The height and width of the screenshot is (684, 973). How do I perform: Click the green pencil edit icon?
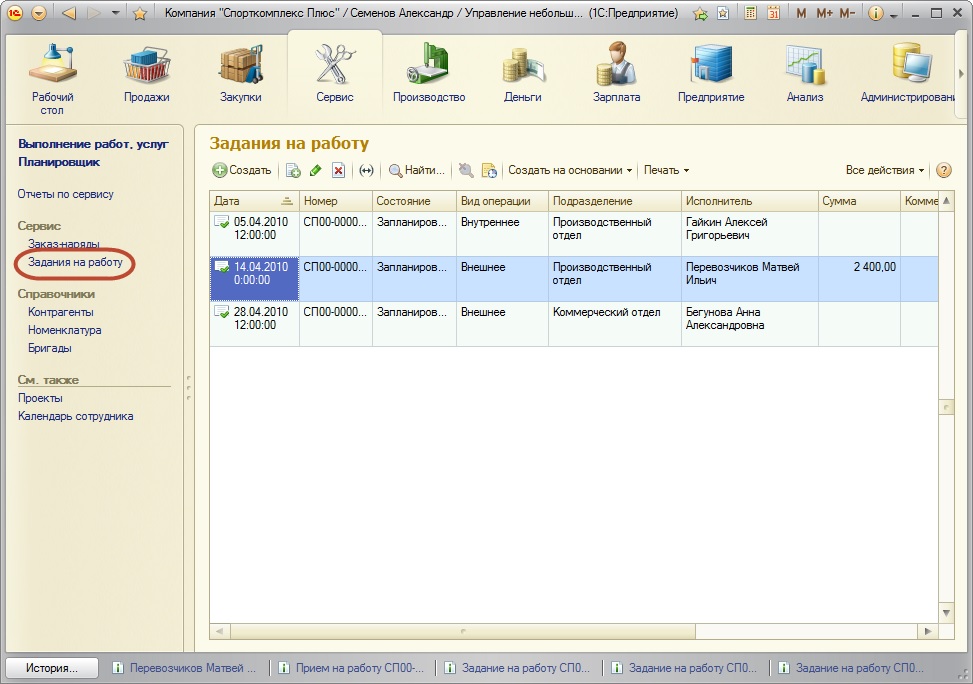[x=316, y=171]
